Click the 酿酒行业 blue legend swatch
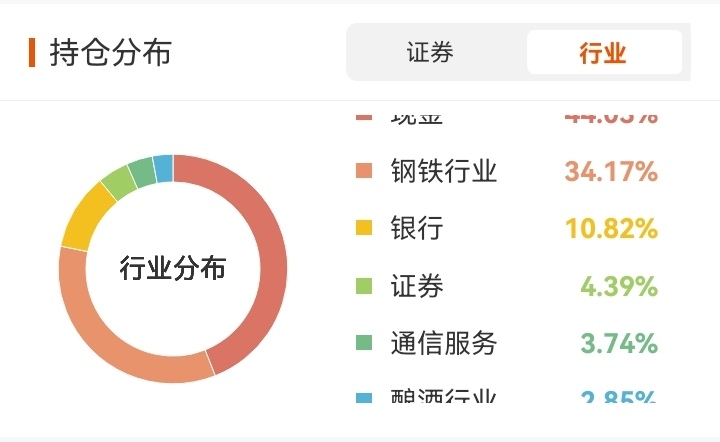Screen dimensions: 720x442 364,398
